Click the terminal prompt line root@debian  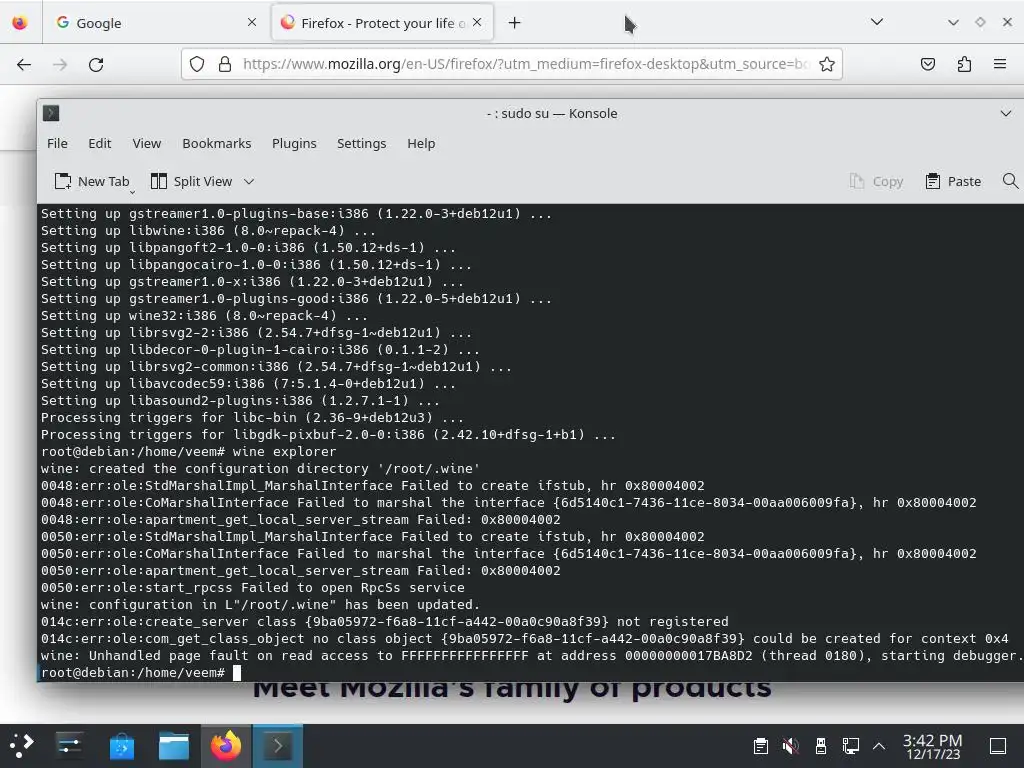pyautogui.click(x=133, y=673)
